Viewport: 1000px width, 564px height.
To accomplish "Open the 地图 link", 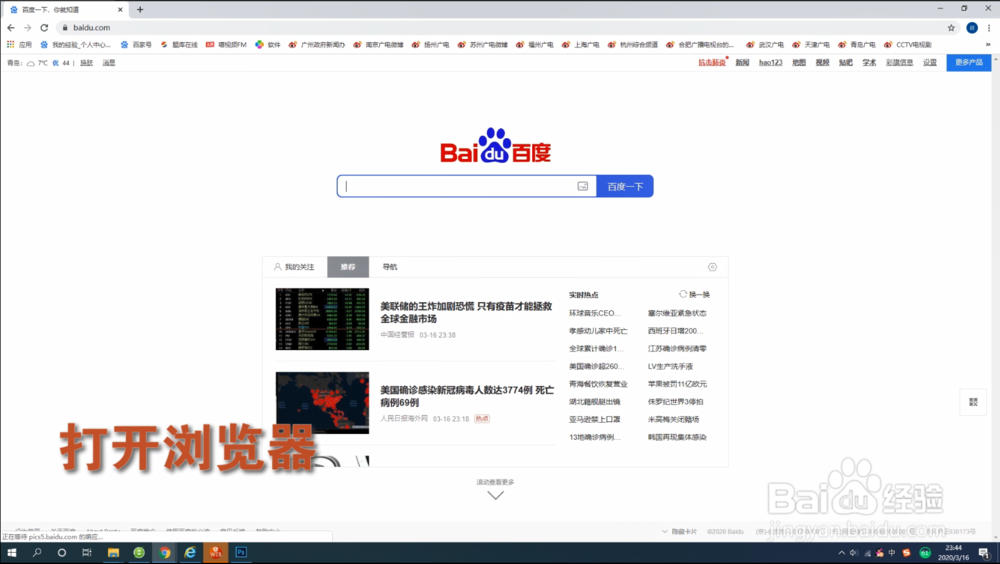I will tap(799, 63).
